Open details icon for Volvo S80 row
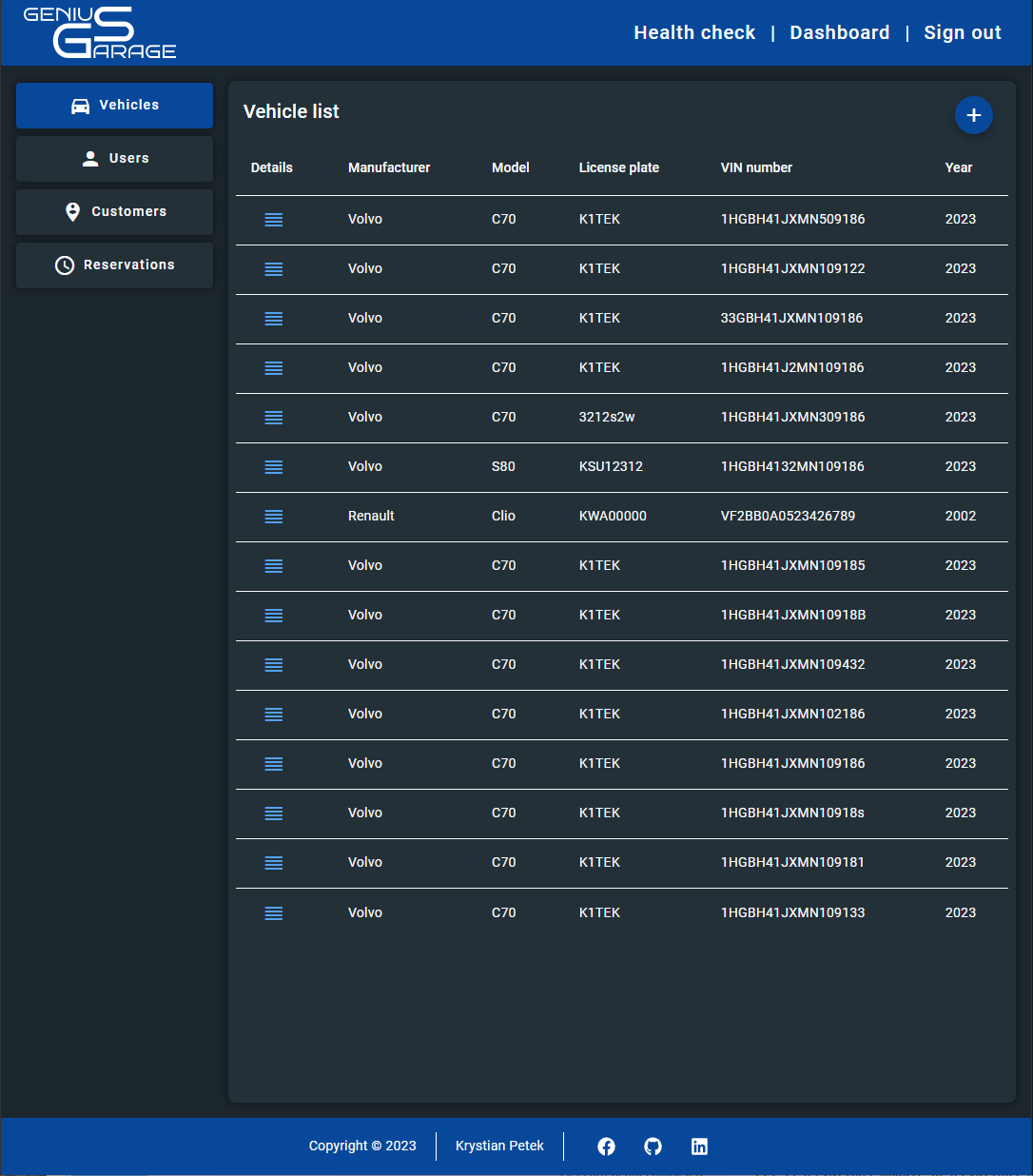This screenshot has width=1033, height=1176. point(273,467)
